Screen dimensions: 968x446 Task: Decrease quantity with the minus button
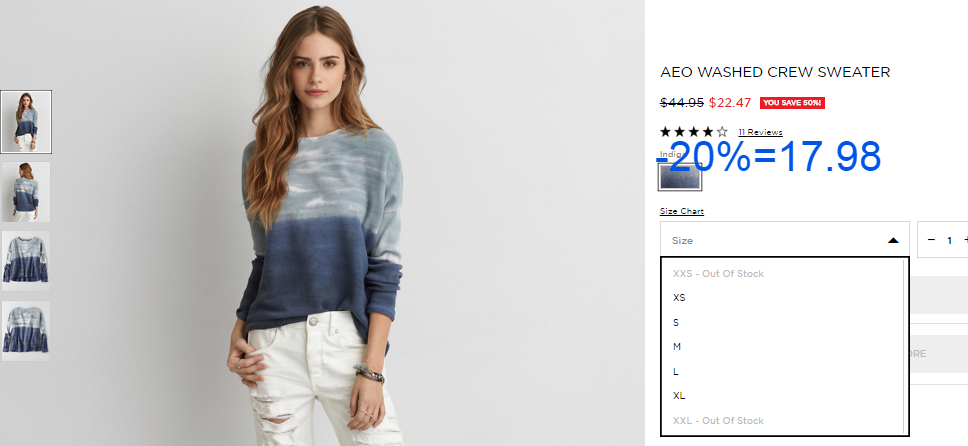(x=932, y=240)
